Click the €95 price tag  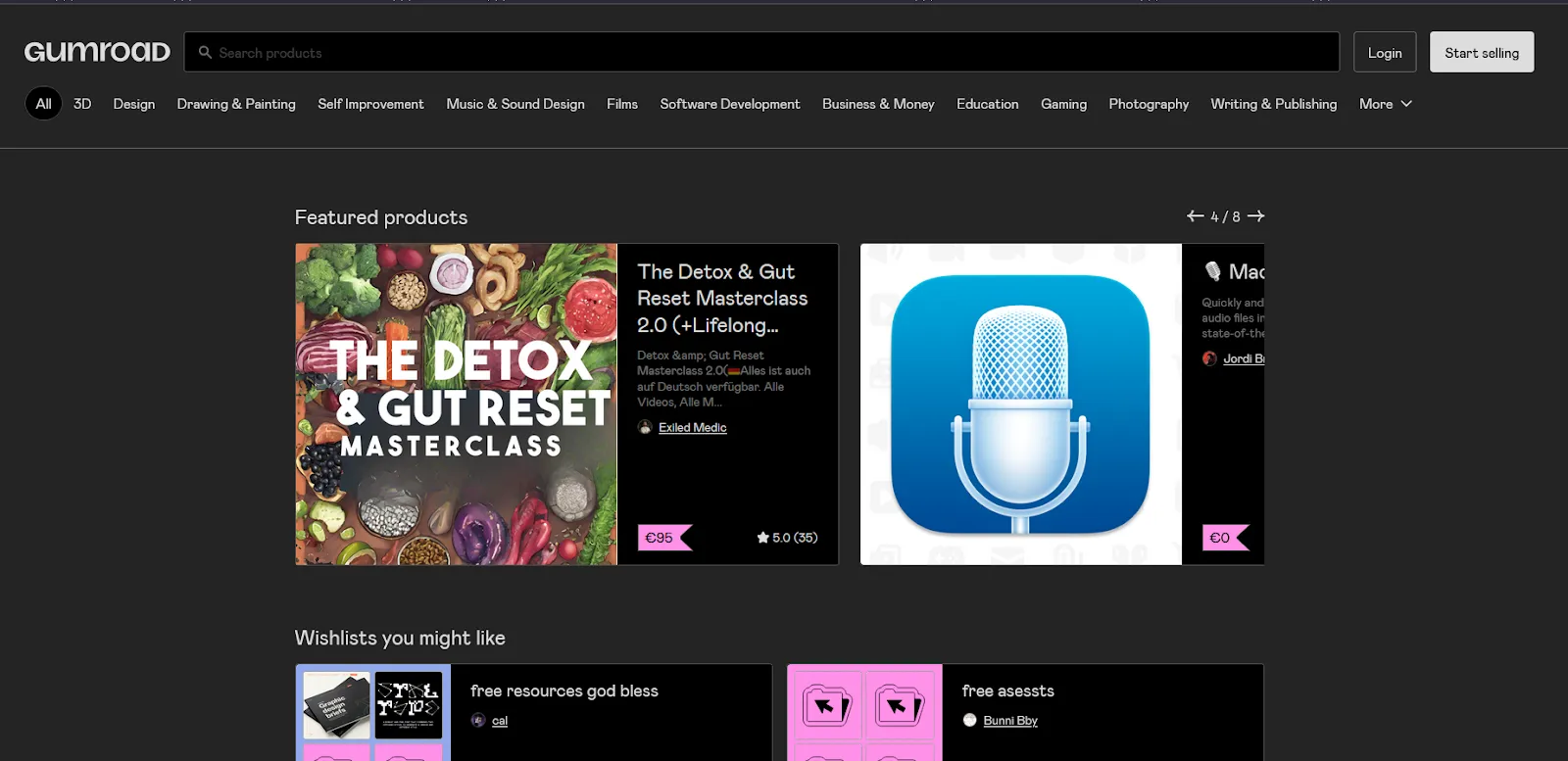[x=661, y=538]
